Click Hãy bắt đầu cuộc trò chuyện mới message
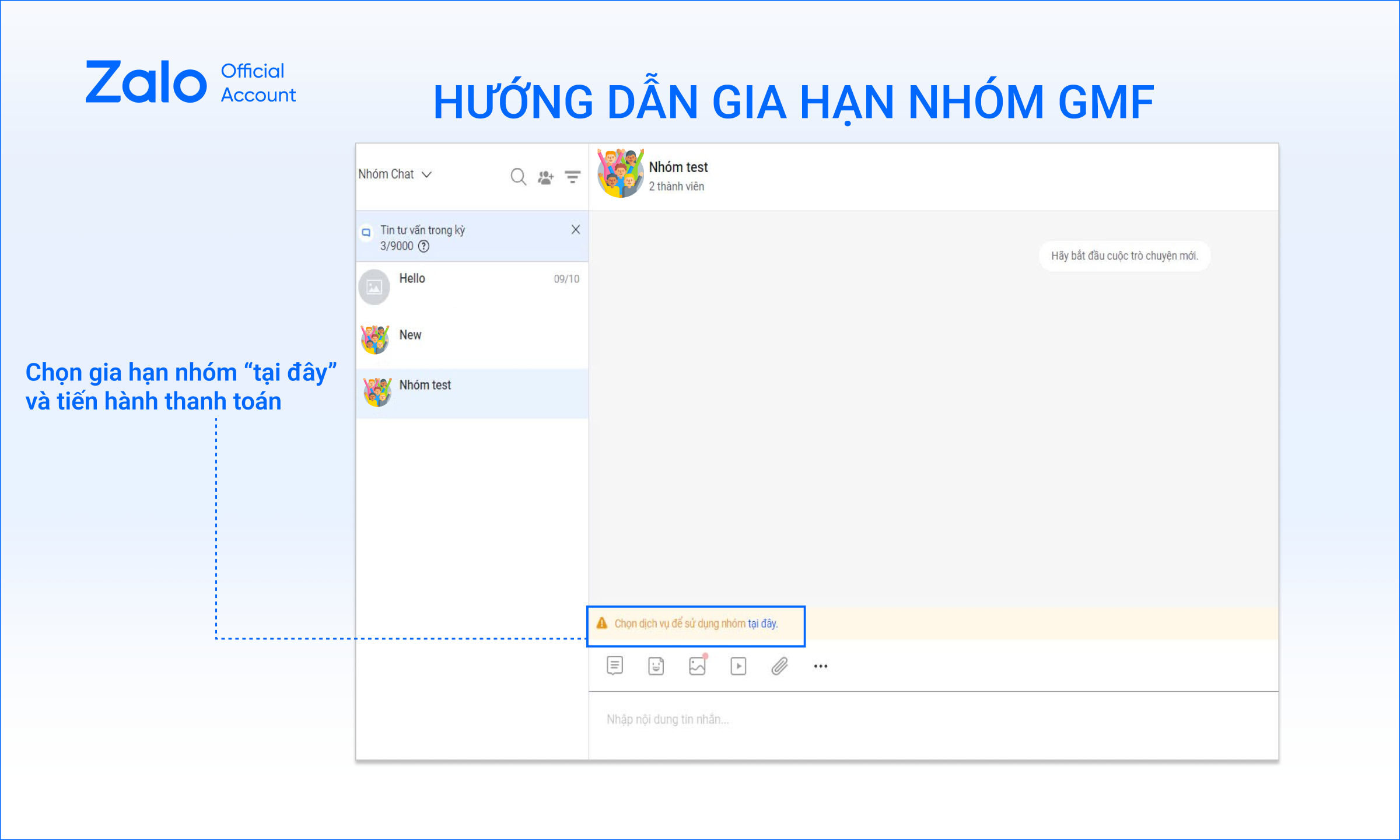Screen dimensions: 1400x840 pyautogui.click(x=1125, y=256)
